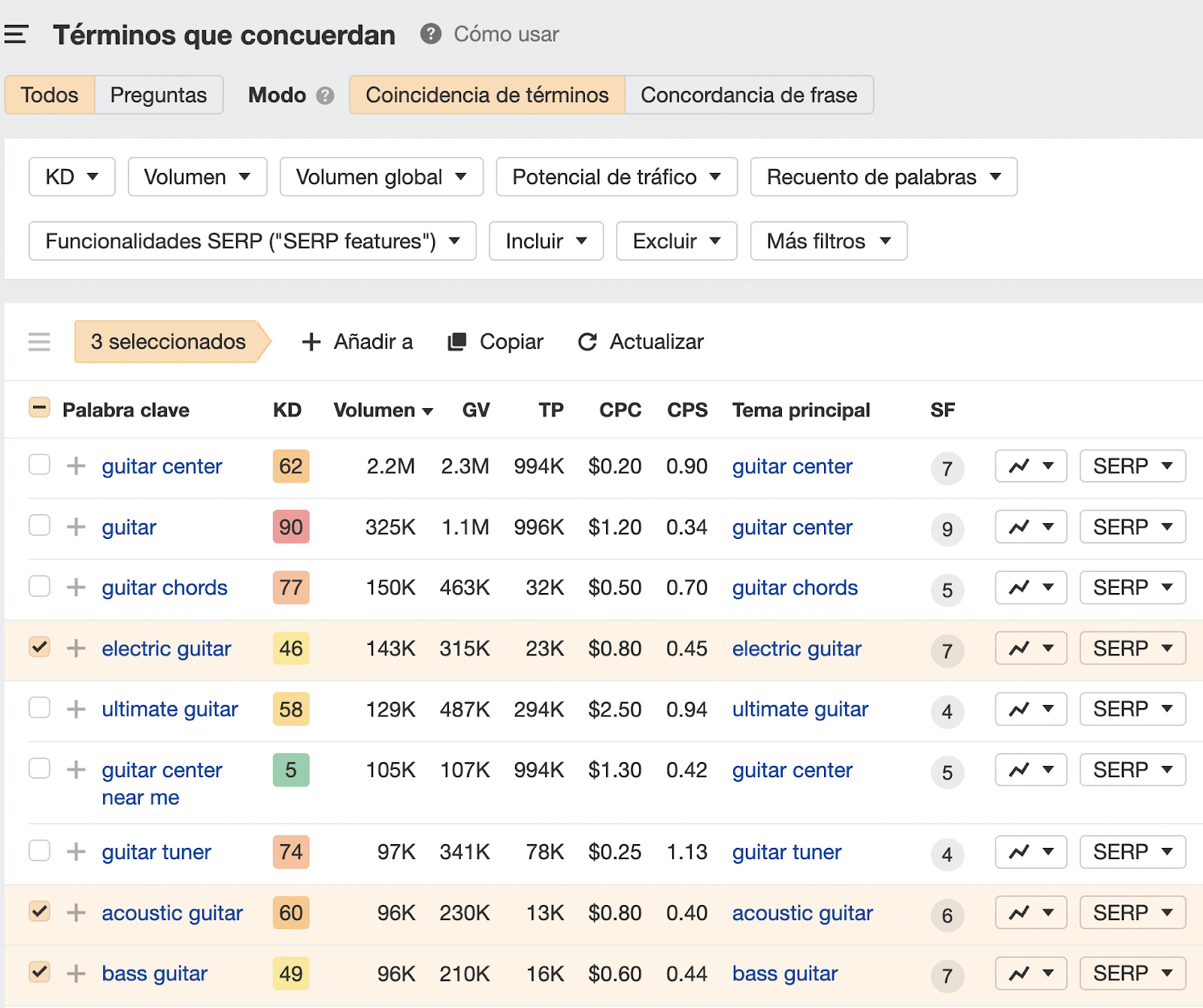The image size is (1203, 1008).
Task: Select Concordancia de frase mode
Action: [x=749, y=95]
